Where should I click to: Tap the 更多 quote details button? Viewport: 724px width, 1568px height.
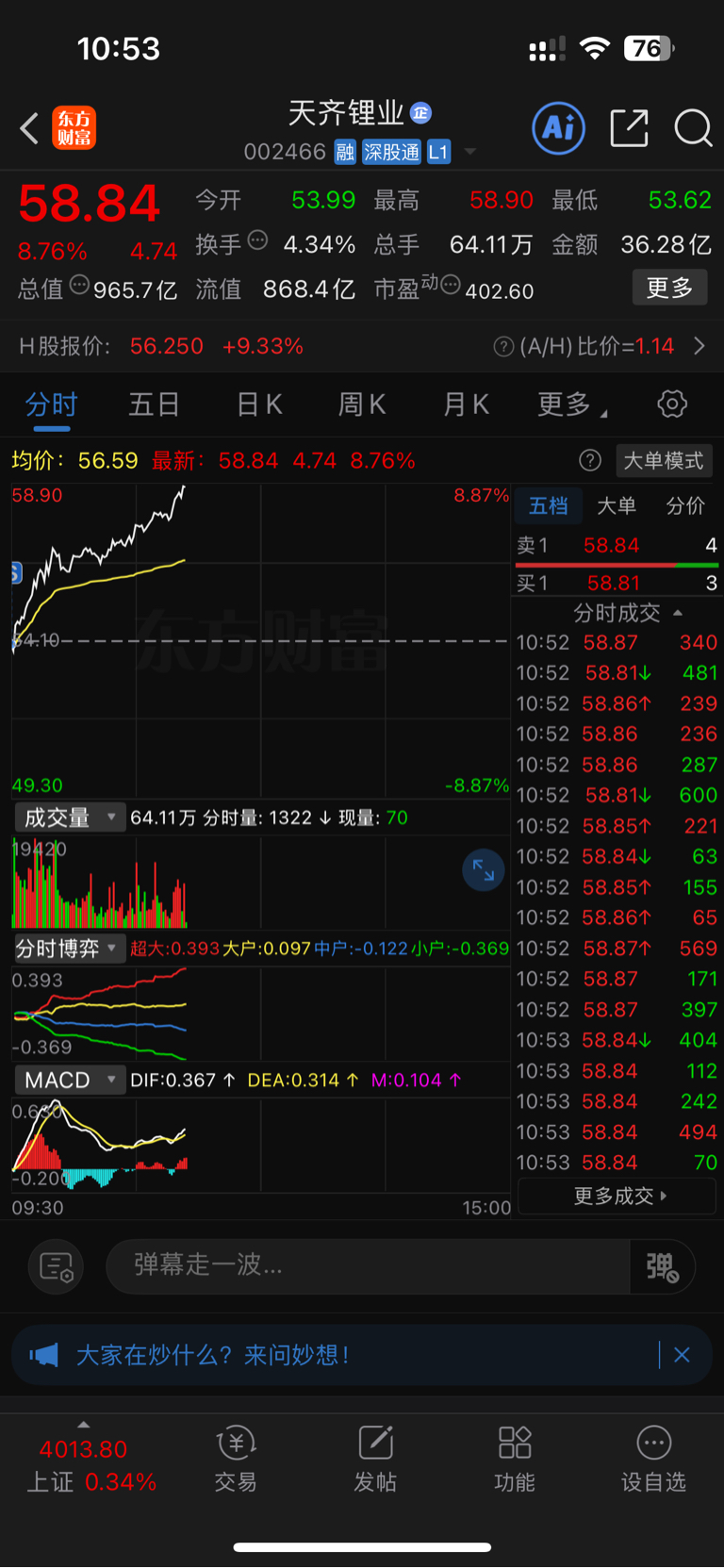pyautogui.click(x=669, y=288)
